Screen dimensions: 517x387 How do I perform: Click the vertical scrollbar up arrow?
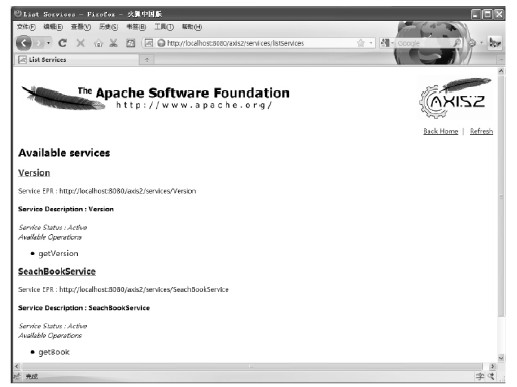tap(501, 71)
